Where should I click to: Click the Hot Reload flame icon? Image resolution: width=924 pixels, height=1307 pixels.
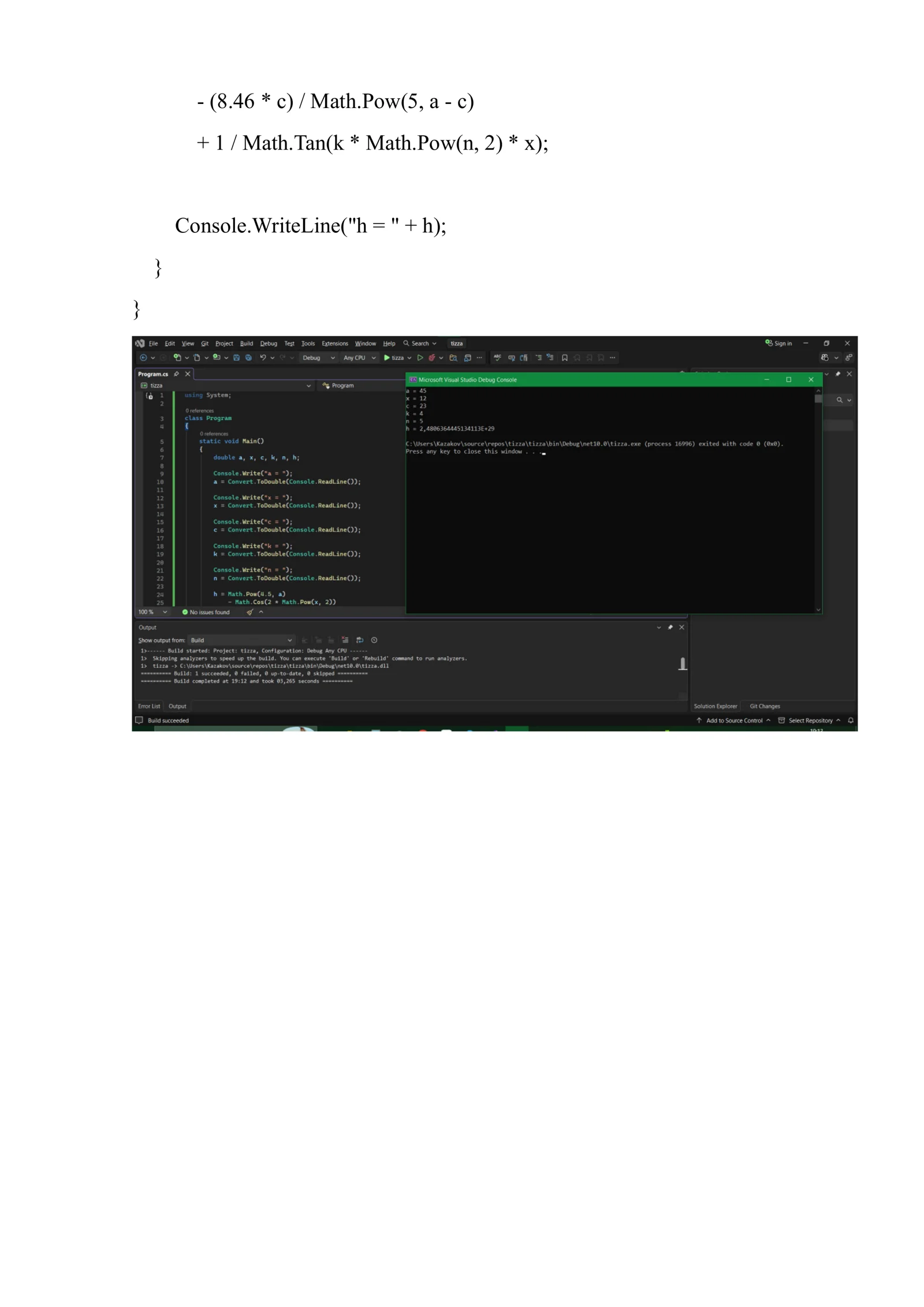432,358
